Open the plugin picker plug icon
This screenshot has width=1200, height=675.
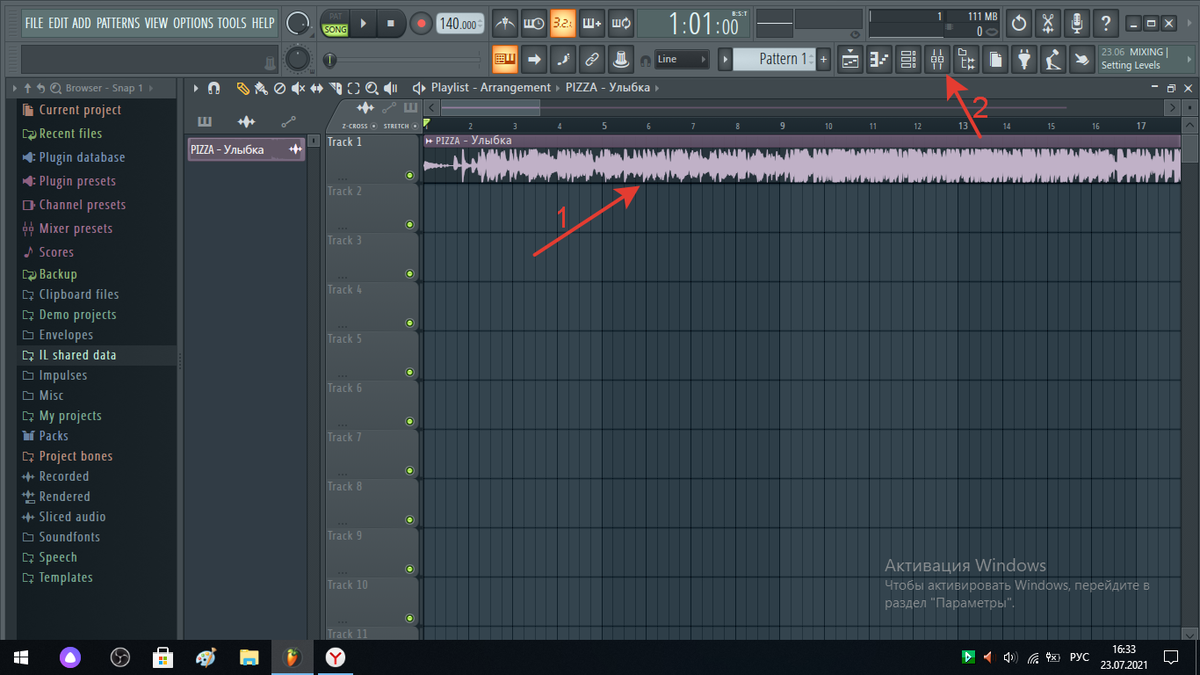pos(1023,60)
